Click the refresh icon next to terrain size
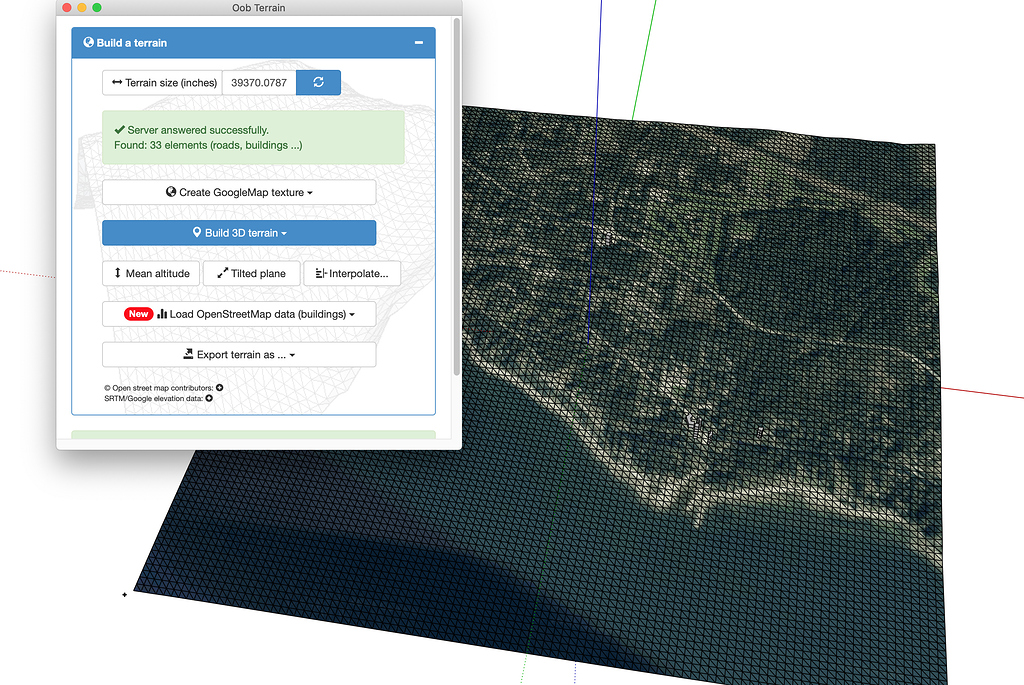The image size is (1024, 685). [x=318, y=82]
